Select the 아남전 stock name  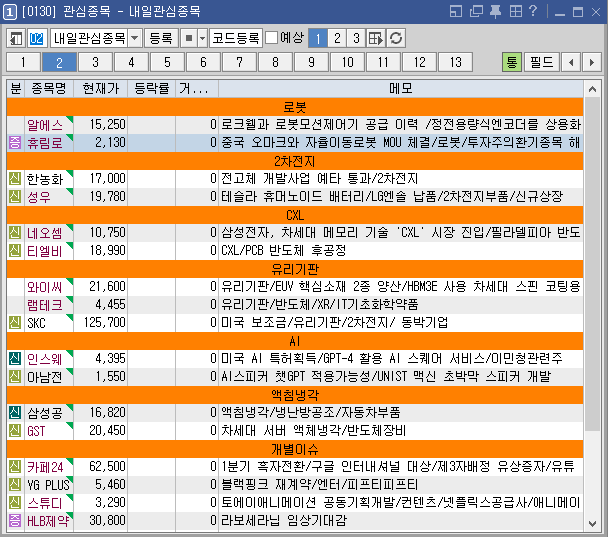(x=45, y=376)
